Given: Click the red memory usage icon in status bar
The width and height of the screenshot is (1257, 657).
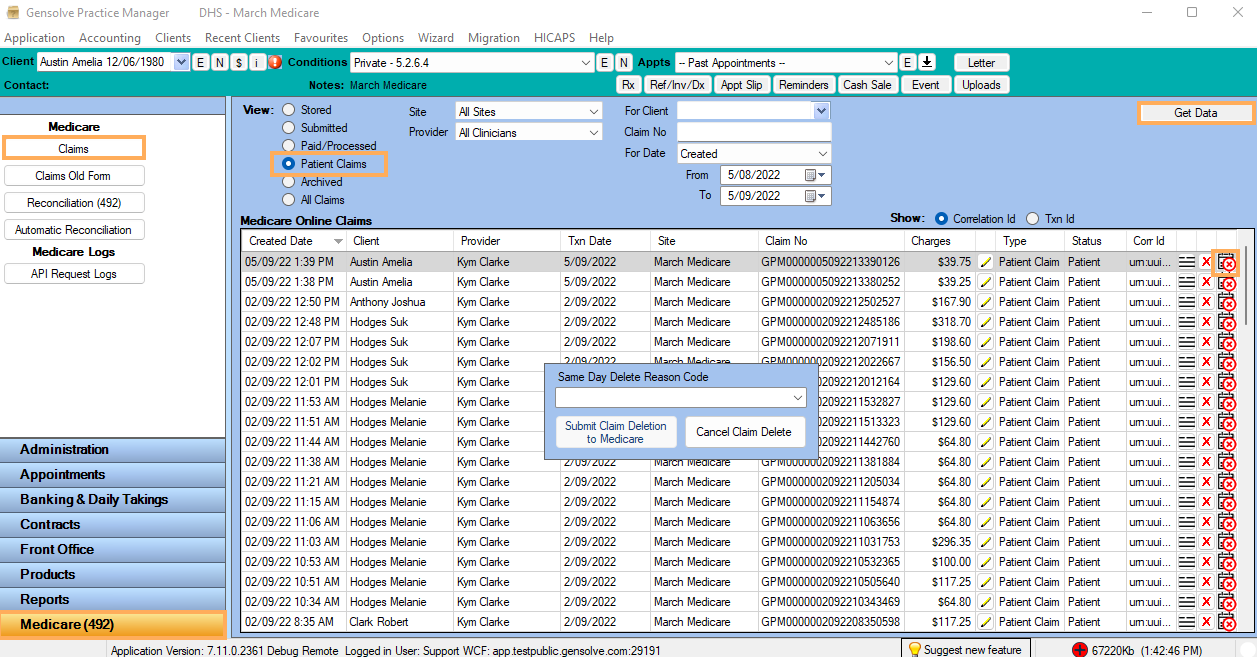Looking at the screenshot, I should coord(1079,650).
